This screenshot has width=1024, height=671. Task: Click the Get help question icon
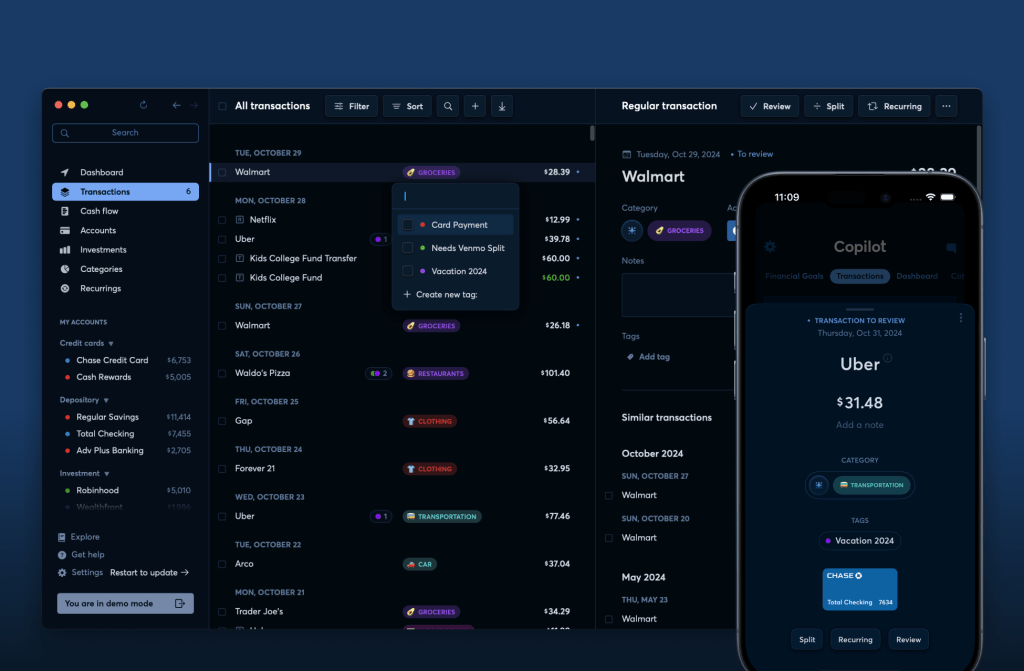[61, 555]
